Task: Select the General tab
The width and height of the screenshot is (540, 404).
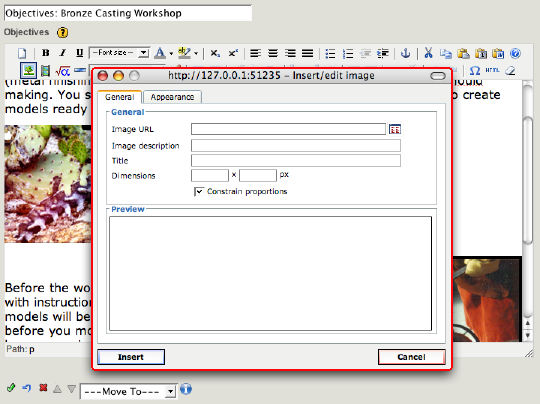Action: click(120, 97)
